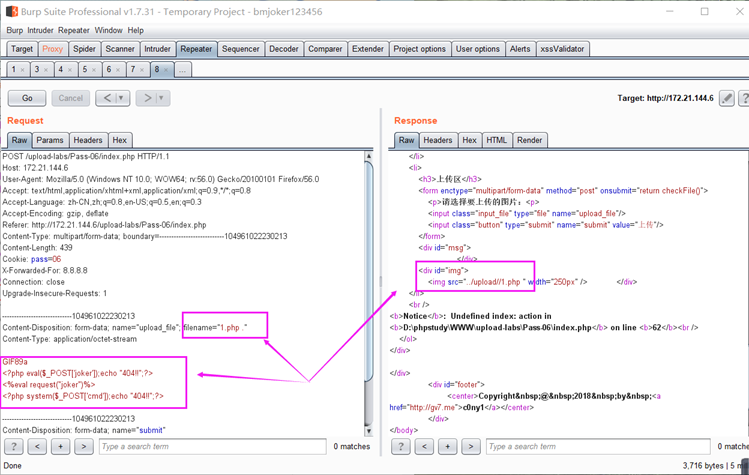Open the Proxy tool tab

53,49
